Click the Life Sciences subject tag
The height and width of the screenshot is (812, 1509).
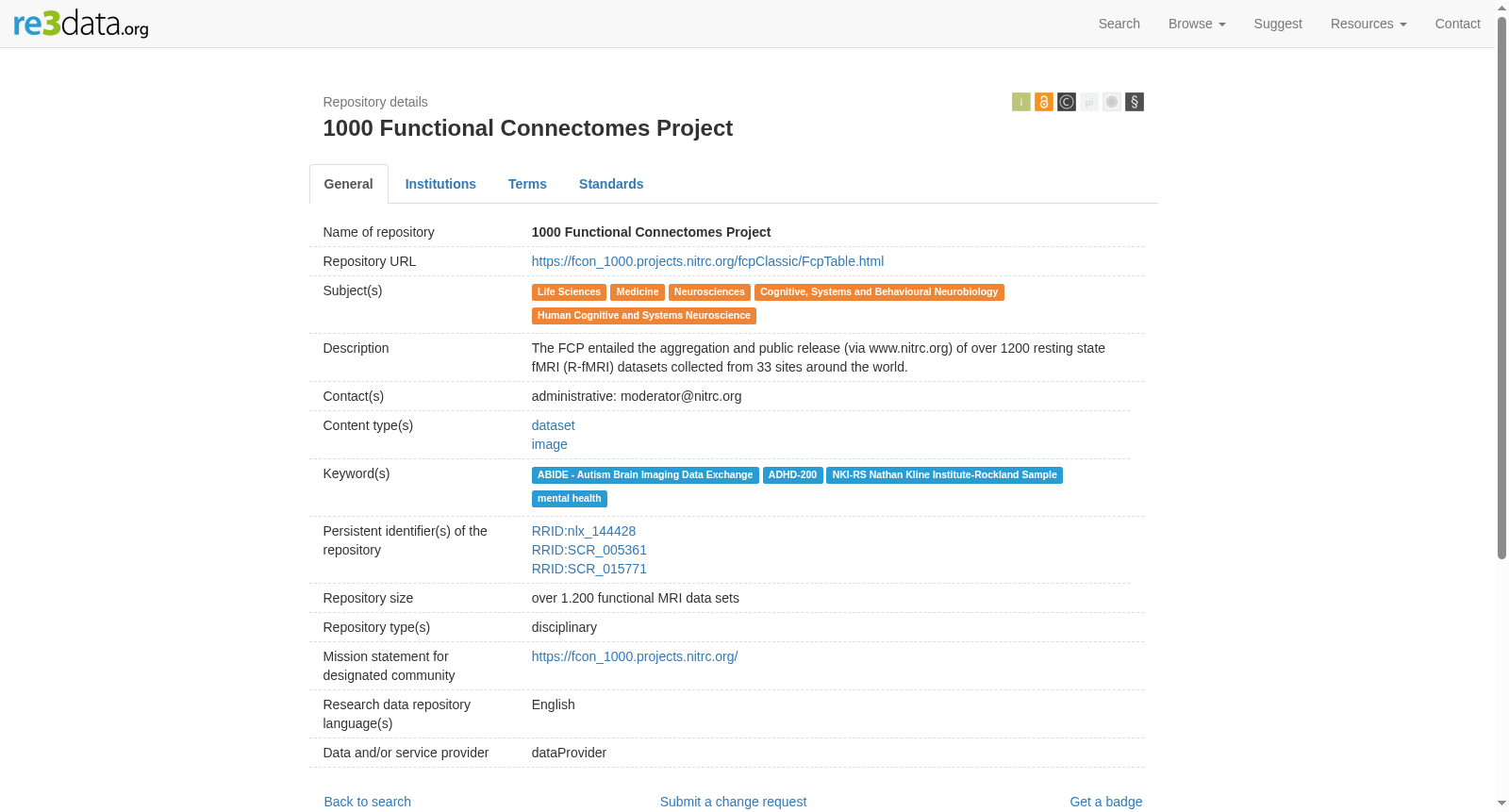coord(569,292)
